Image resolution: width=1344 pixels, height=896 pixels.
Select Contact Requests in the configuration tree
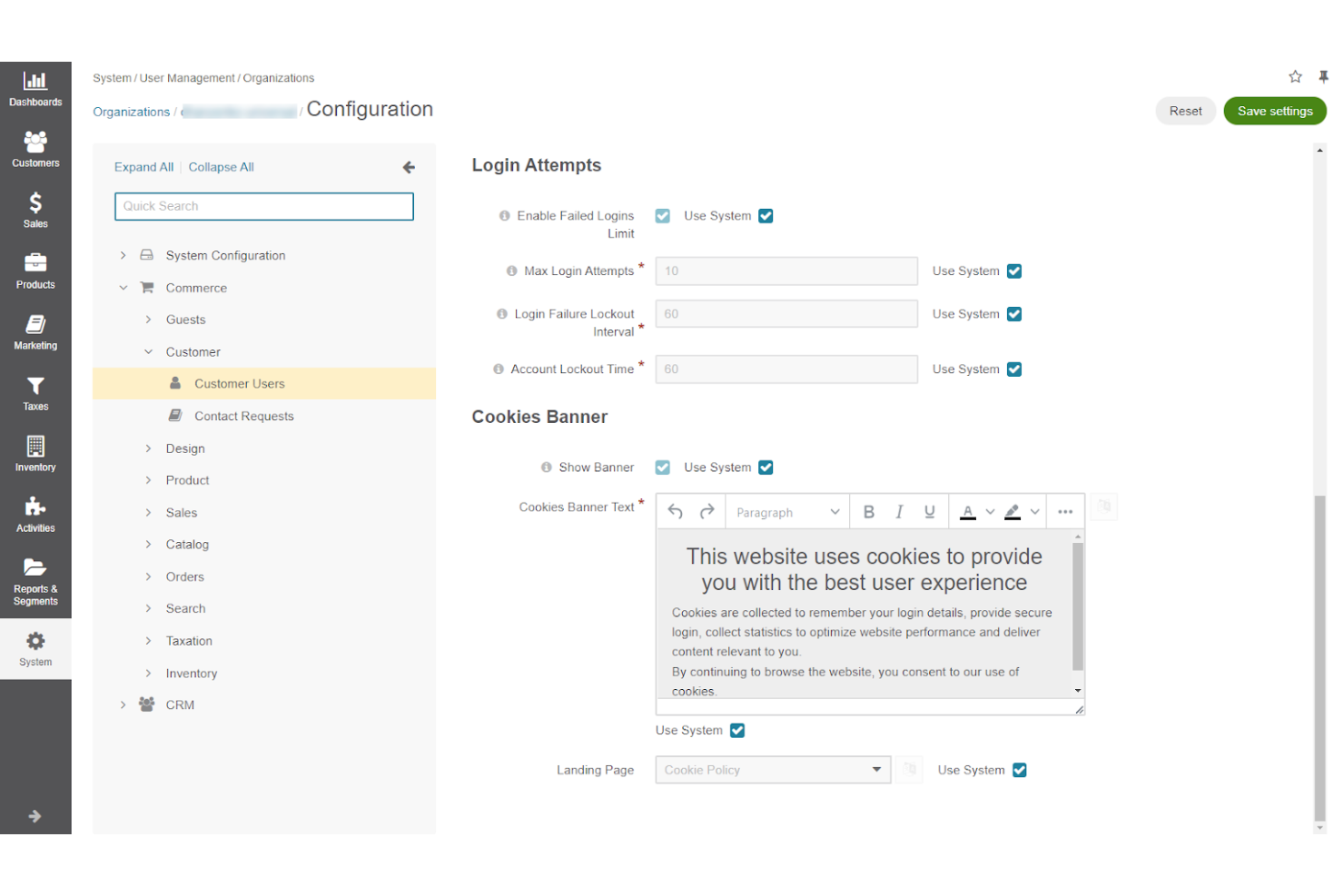click(x=244, y=415)
